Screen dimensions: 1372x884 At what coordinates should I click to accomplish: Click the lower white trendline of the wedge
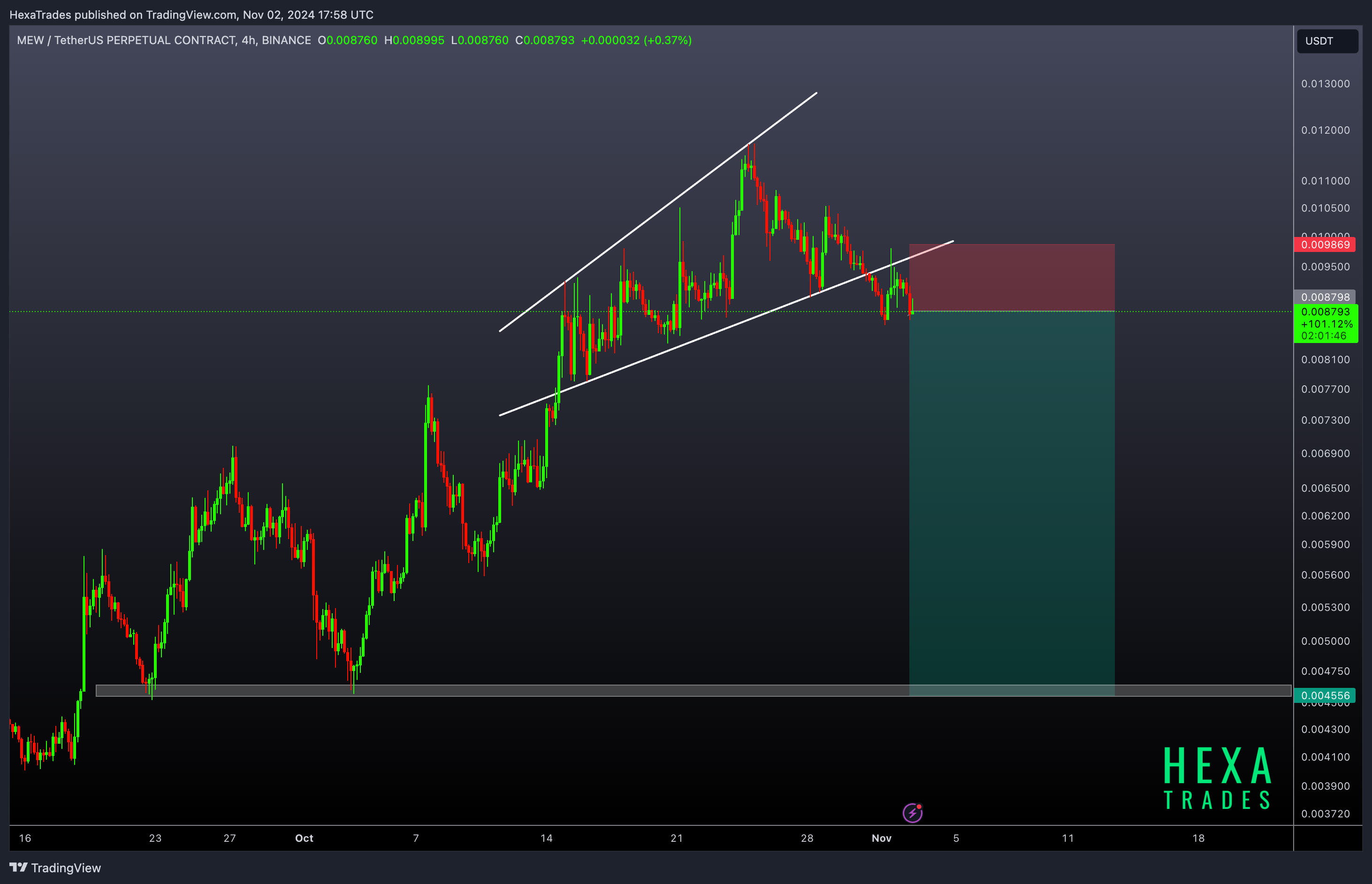click(726, 328)
